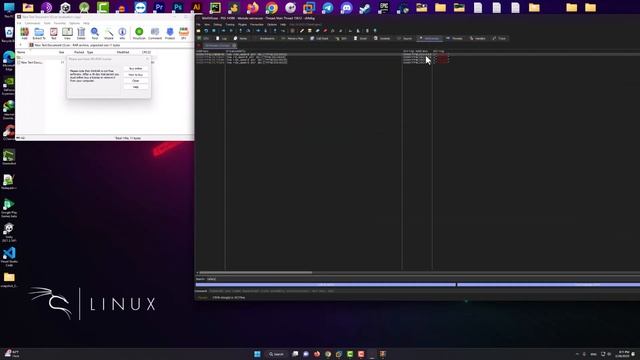This screenshot has width=640, height=360.
Task: Click the taskbar Search box
Action: 276,354
